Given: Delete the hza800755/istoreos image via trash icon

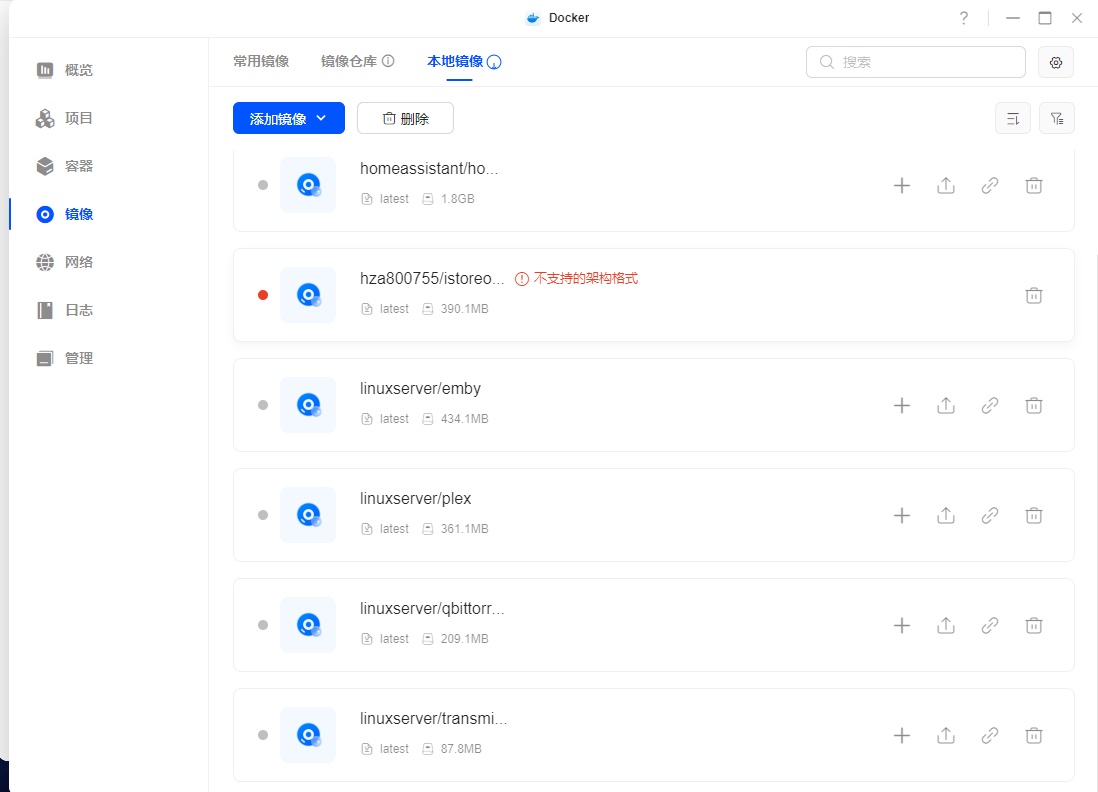Looking at the screenshot, I should coord(1034,295).
